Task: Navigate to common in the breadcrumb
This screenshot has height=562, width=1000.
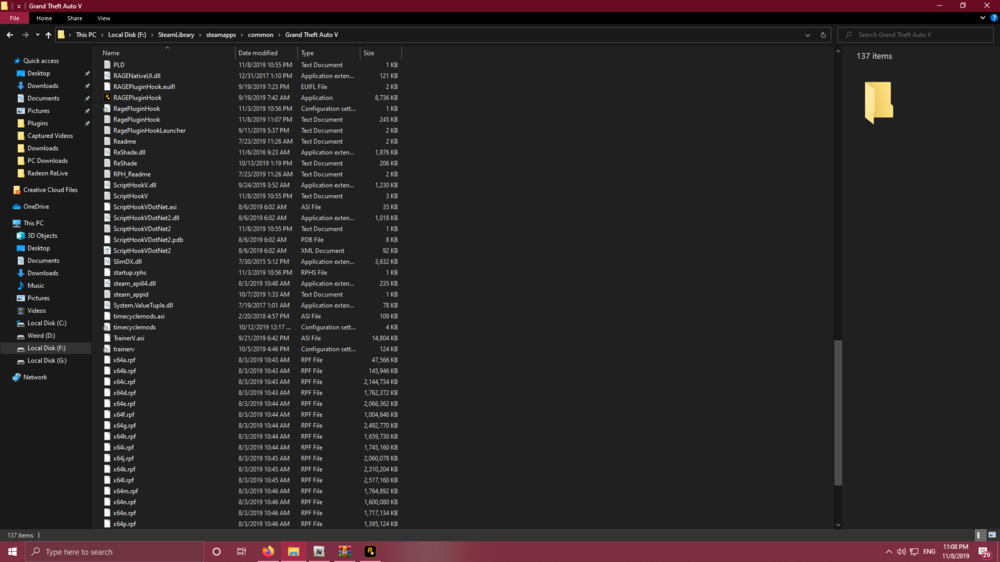Action: 260,35
